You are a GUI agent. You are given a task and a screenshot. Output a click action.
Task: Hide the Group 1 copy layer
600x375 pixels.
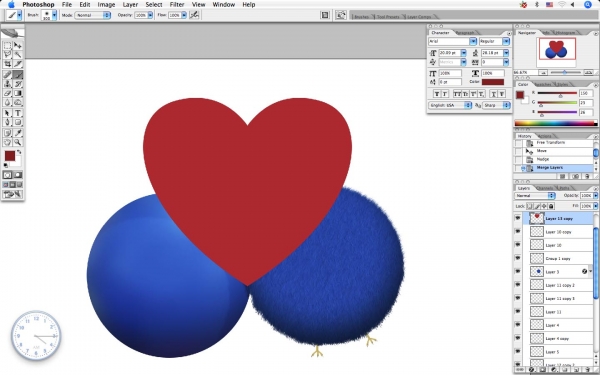[518, 258]
